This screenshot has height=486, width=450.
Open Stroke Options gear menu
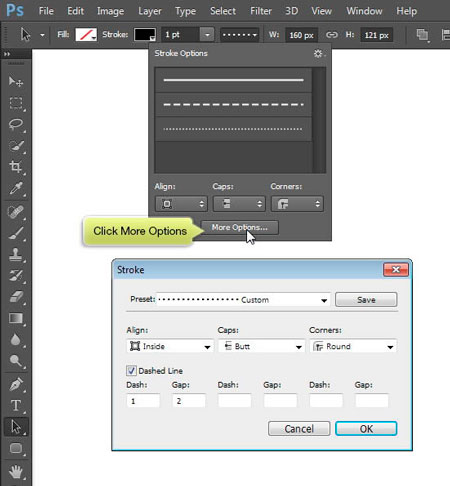click(319, 53)
